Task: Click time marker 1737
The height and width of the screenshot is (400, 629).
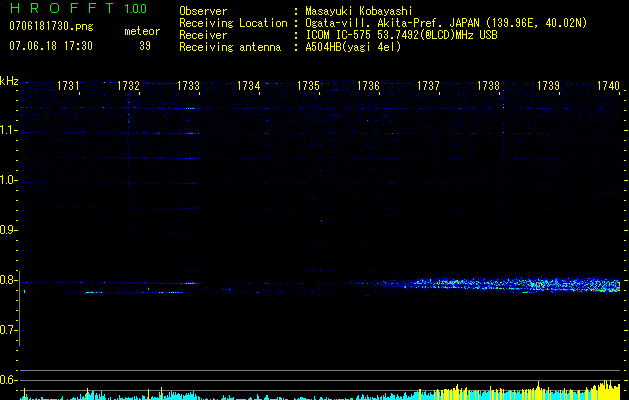Action: click(x=428, y=86)
